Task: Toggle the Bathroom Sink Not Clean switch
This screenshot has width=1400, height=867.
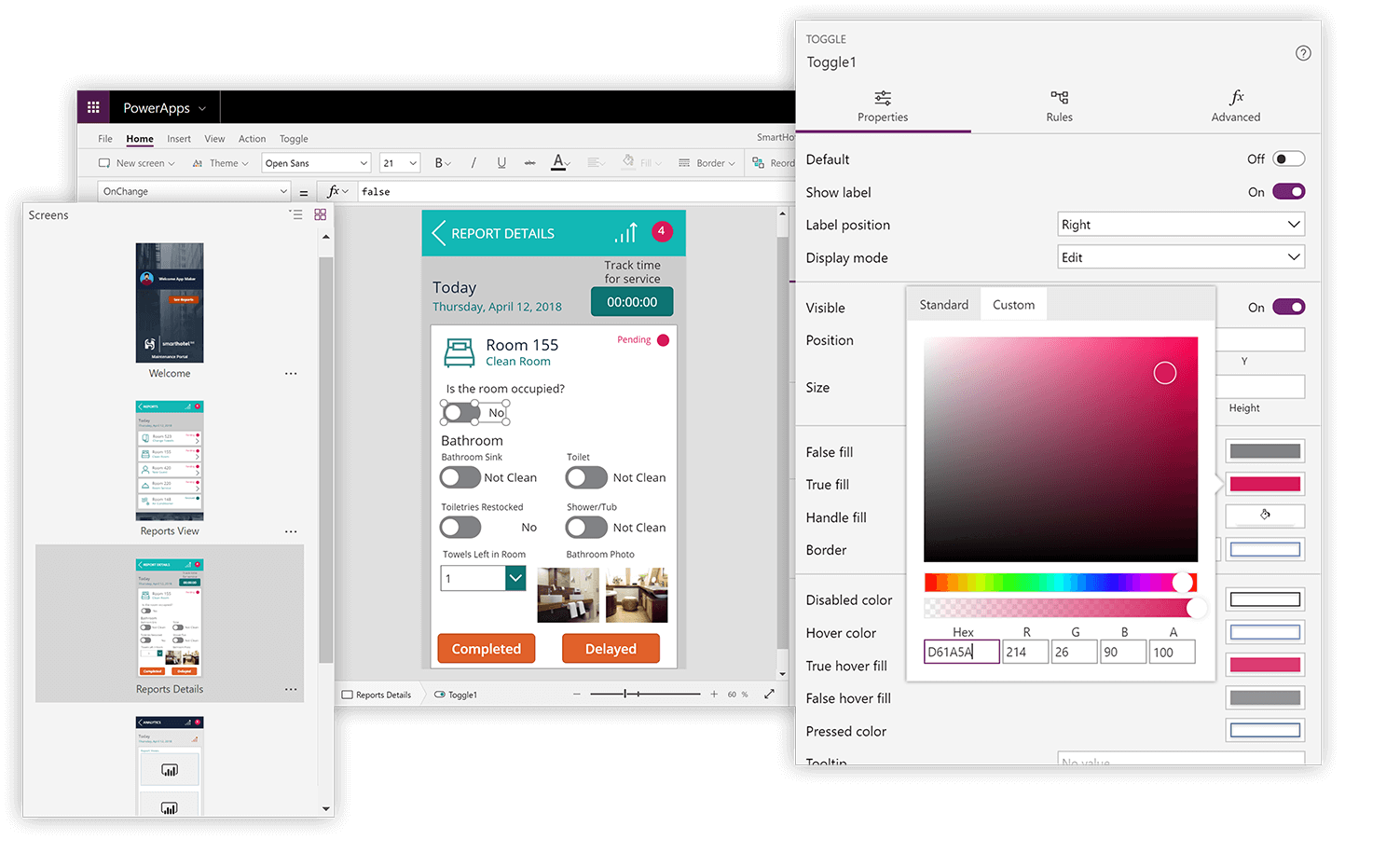Action: tap(460, 477)
